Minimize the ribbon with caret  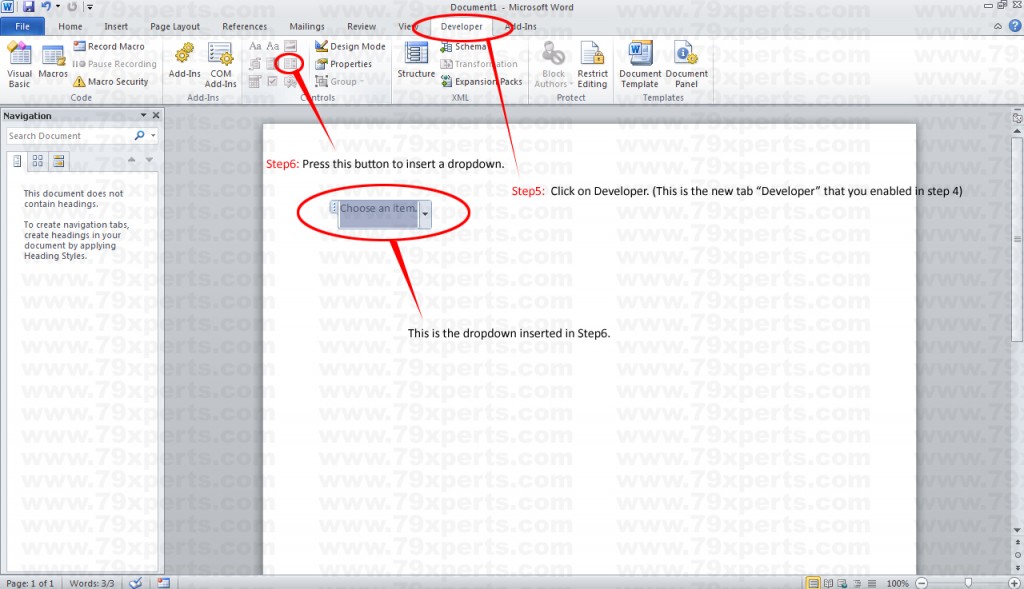click(x=998, y=27)
